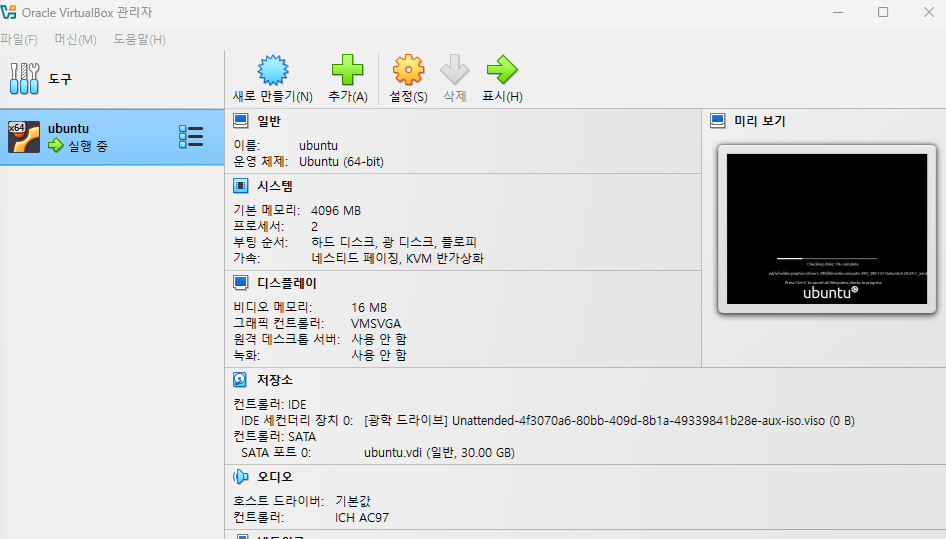Click the Show (표시) green arrow icon

click(x=502, y=70)
